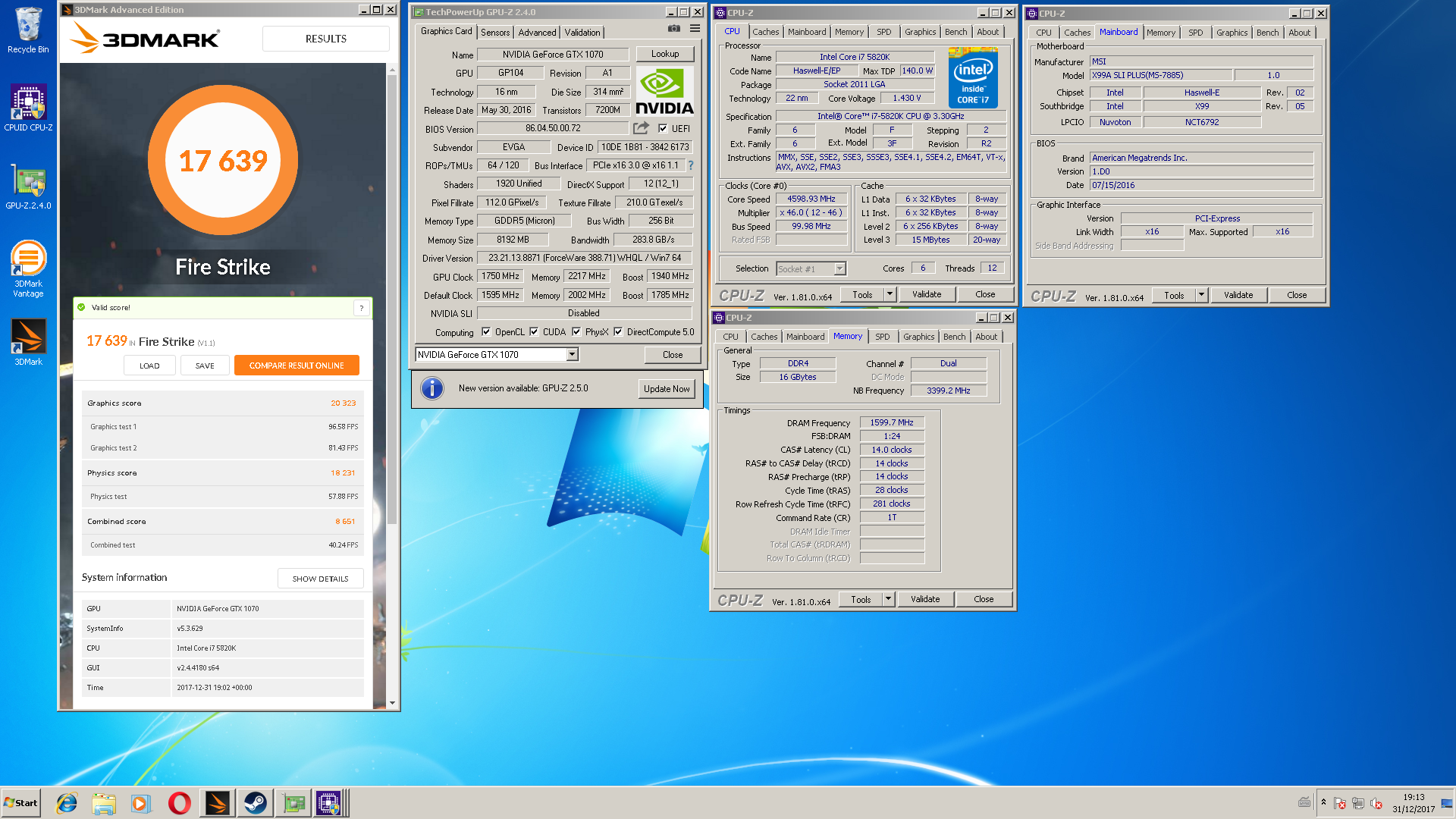Click Bus Interface question mark icon
Viewport: 1456px width, 819px height.
tap(691, 165)
